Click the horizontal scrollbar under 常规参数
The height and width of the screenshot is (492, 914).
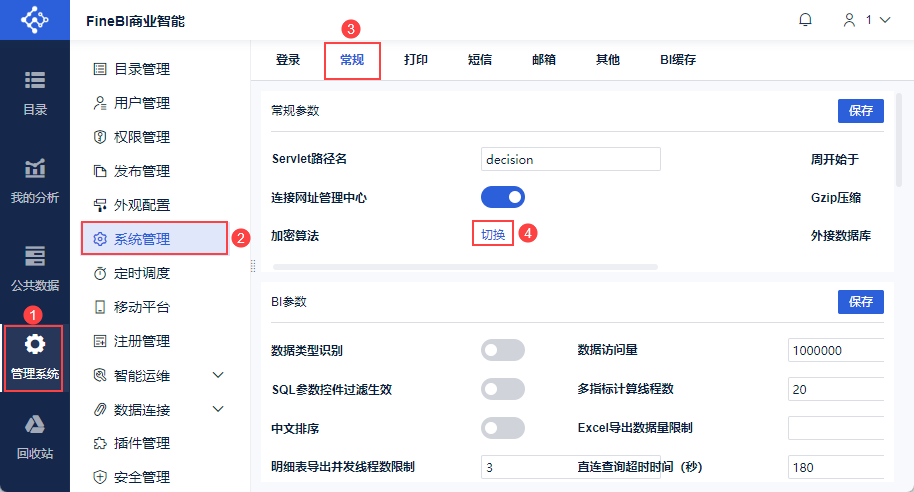(465, 267)
